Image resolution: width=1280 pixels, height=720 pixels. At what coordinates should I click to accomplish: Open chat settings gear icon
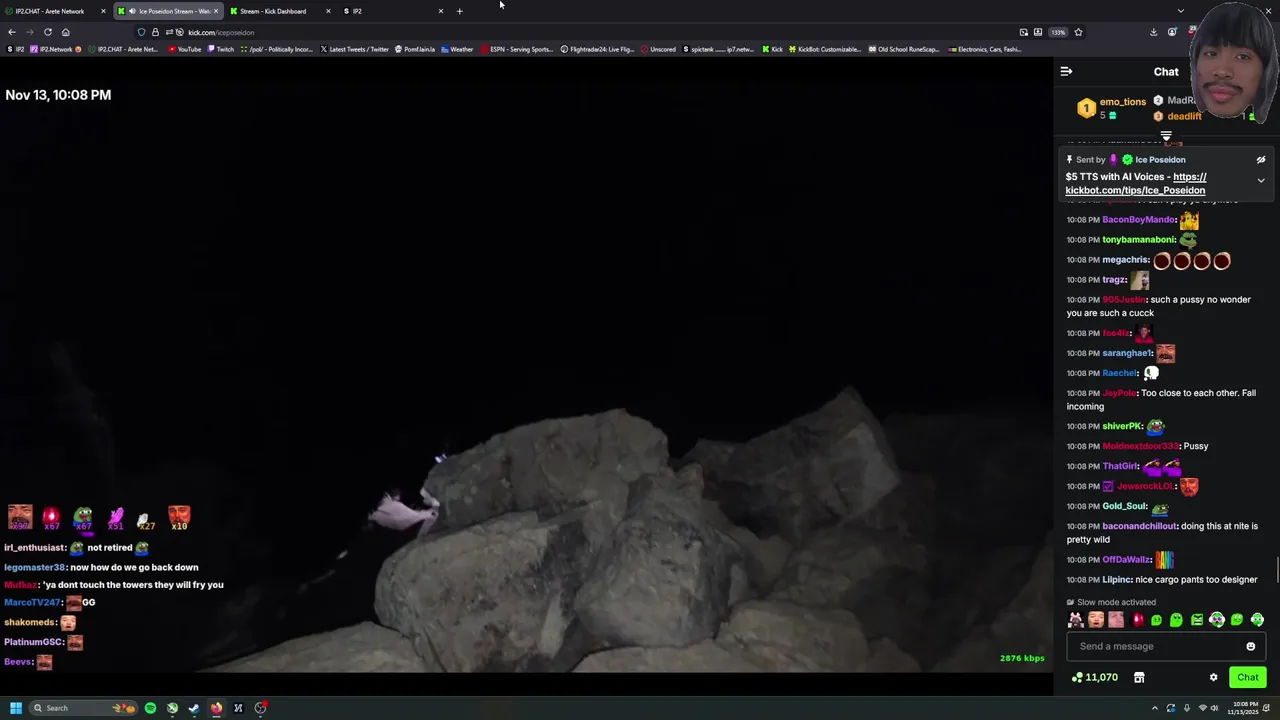pyautogui.click(x=1214, y=677)
